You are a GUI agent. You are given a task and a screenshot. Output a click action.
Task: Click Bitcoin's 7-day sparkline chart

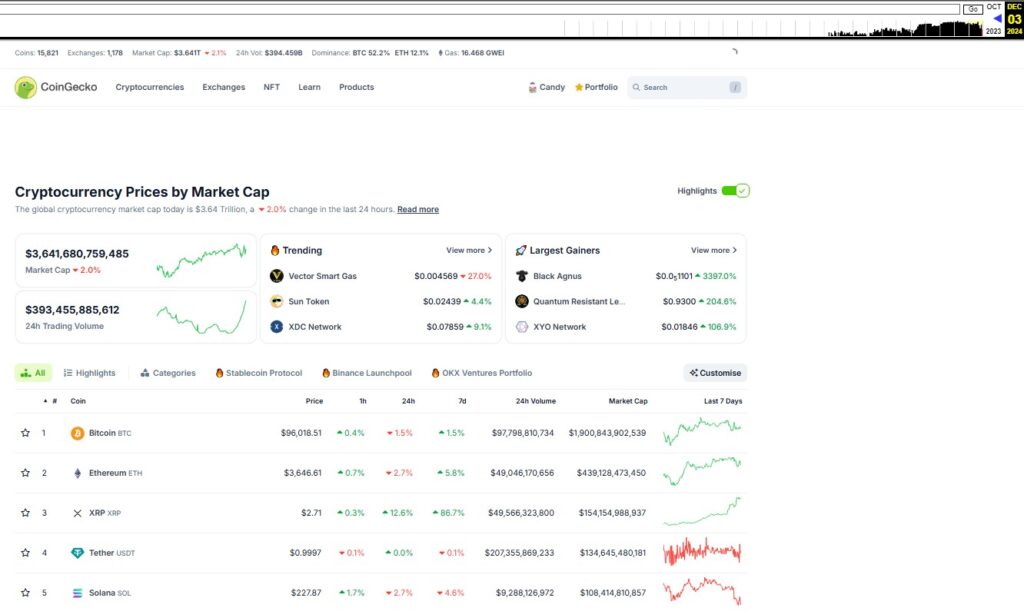(x=702, y=431)
